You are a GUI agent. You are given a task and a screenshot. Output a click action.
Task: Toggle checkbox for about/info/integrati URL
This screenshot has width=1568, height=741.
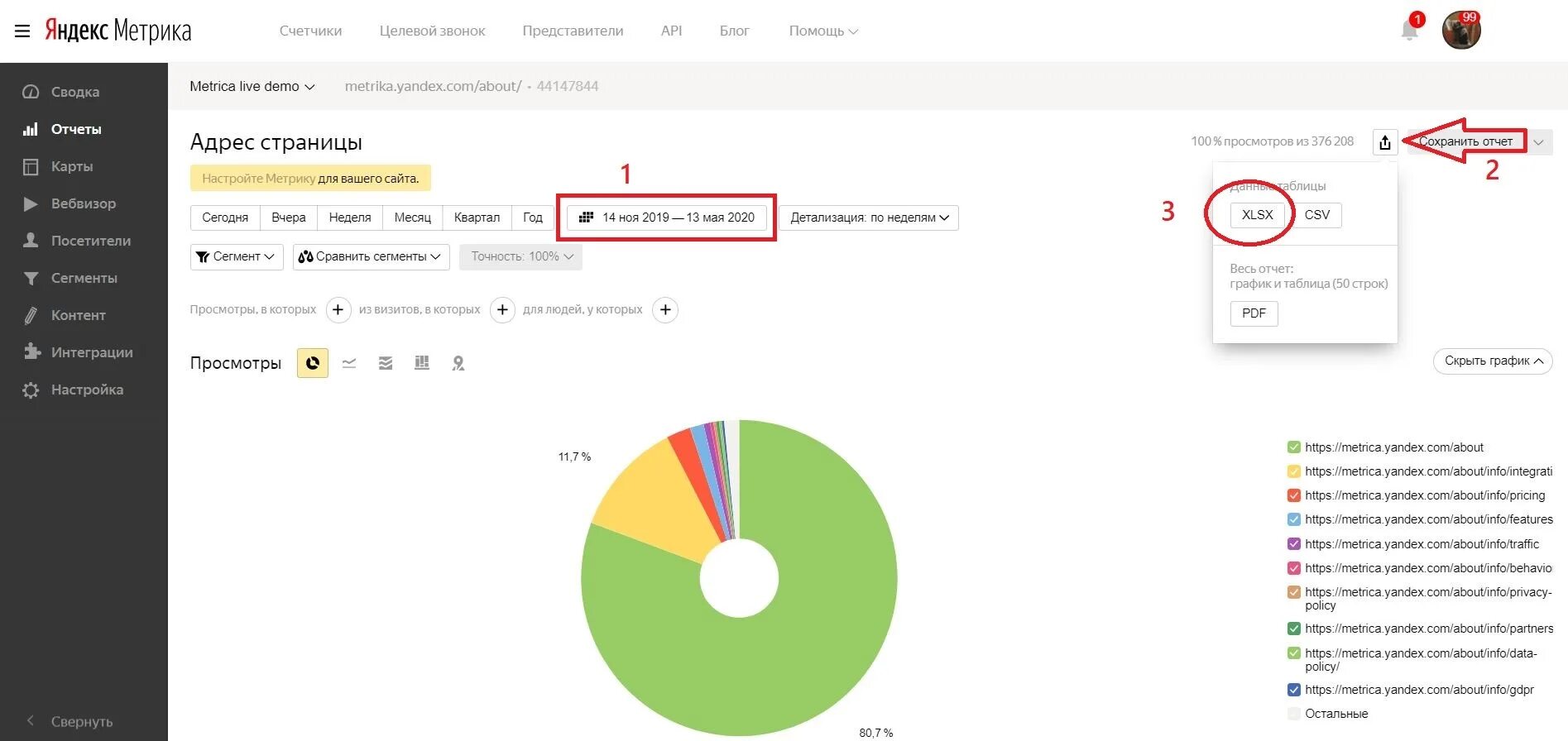pyautogui.click(x=1294, y=471)
